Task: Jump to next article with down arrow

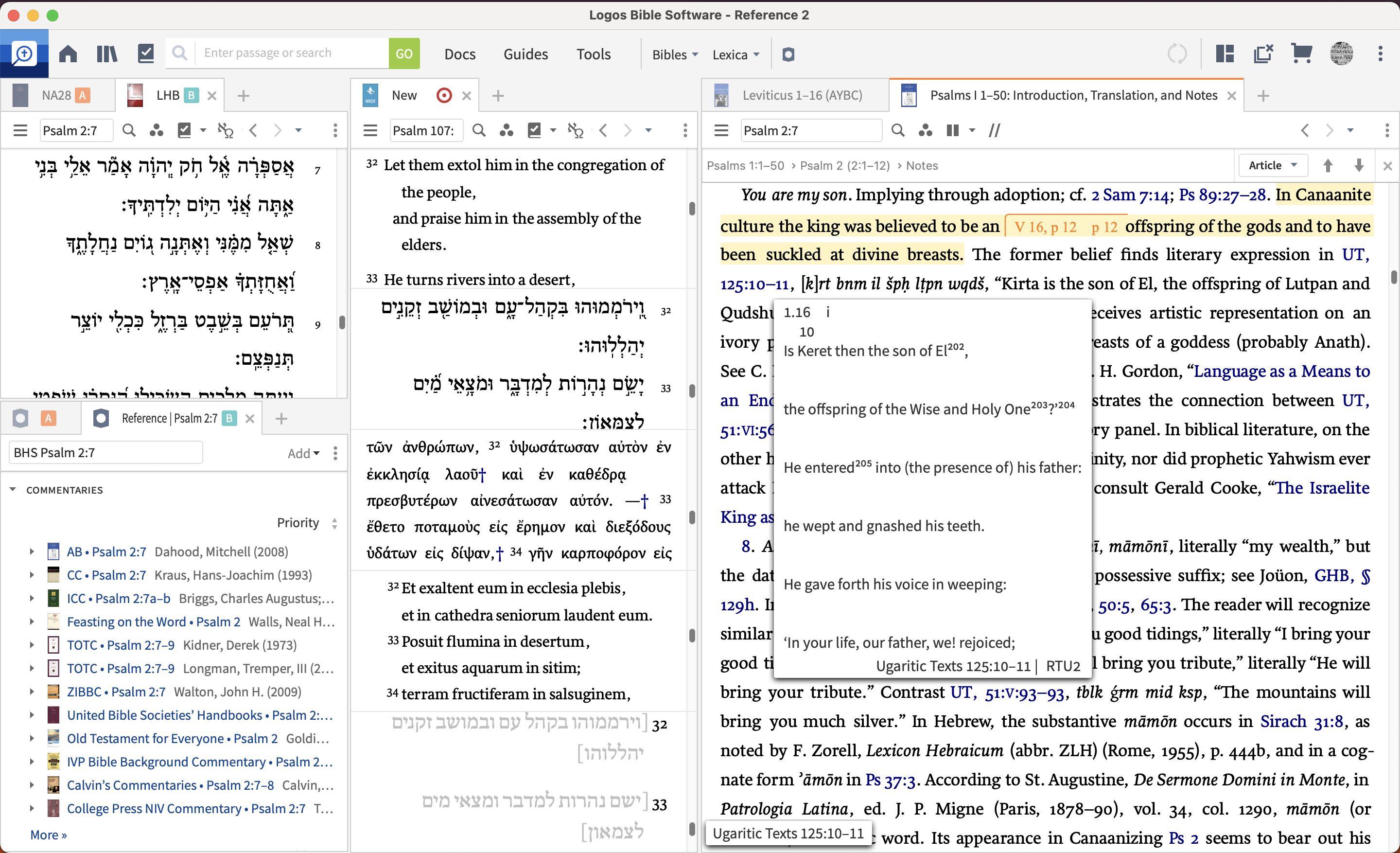Action: pyautogui.click(x=1359, y=165)
